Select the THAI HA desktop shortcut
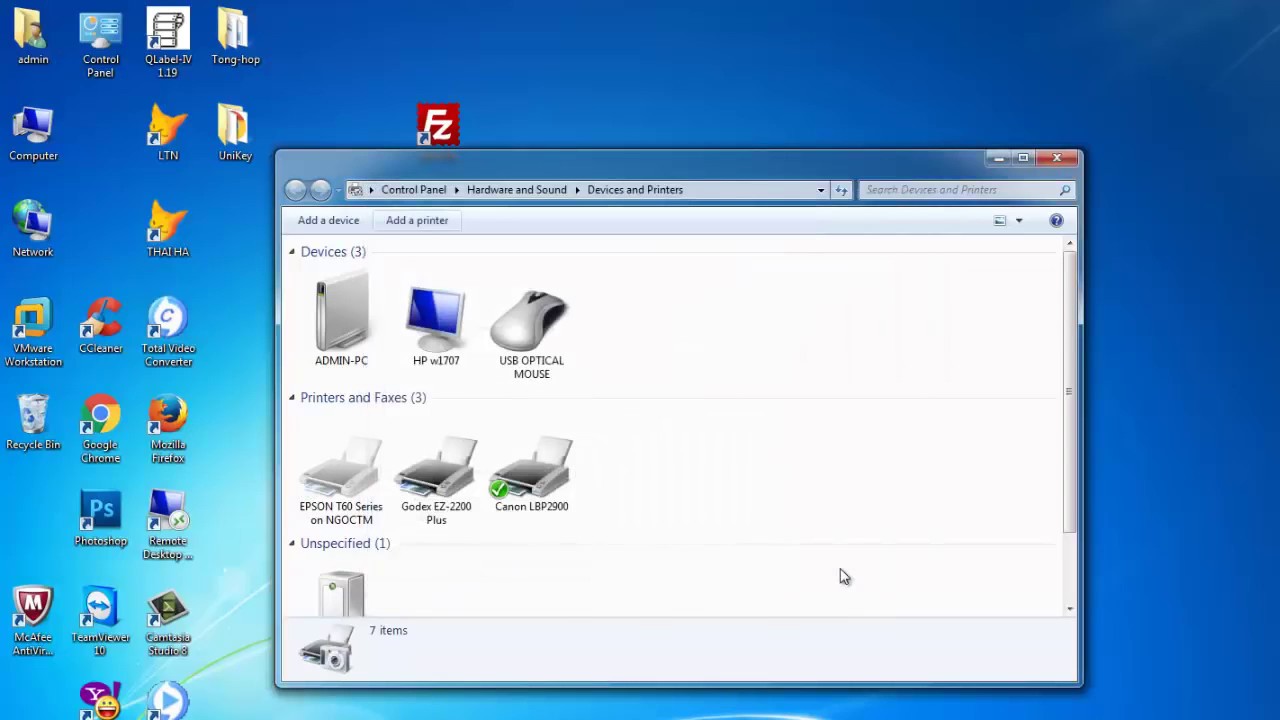 pos(168,229)
